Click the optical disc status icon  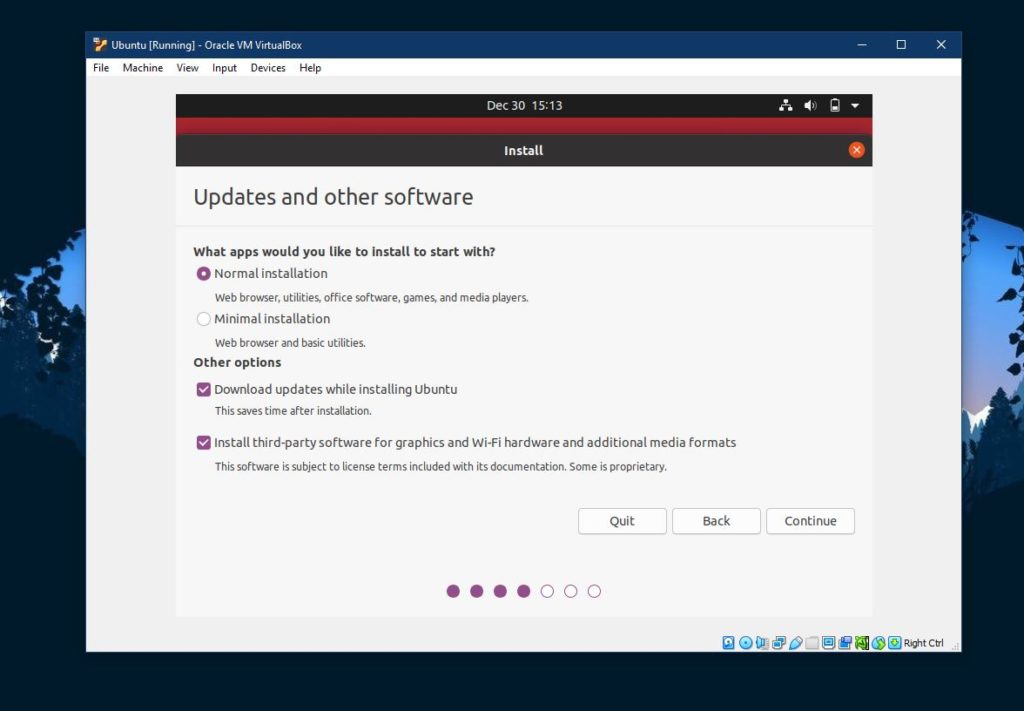click(746, 643)
